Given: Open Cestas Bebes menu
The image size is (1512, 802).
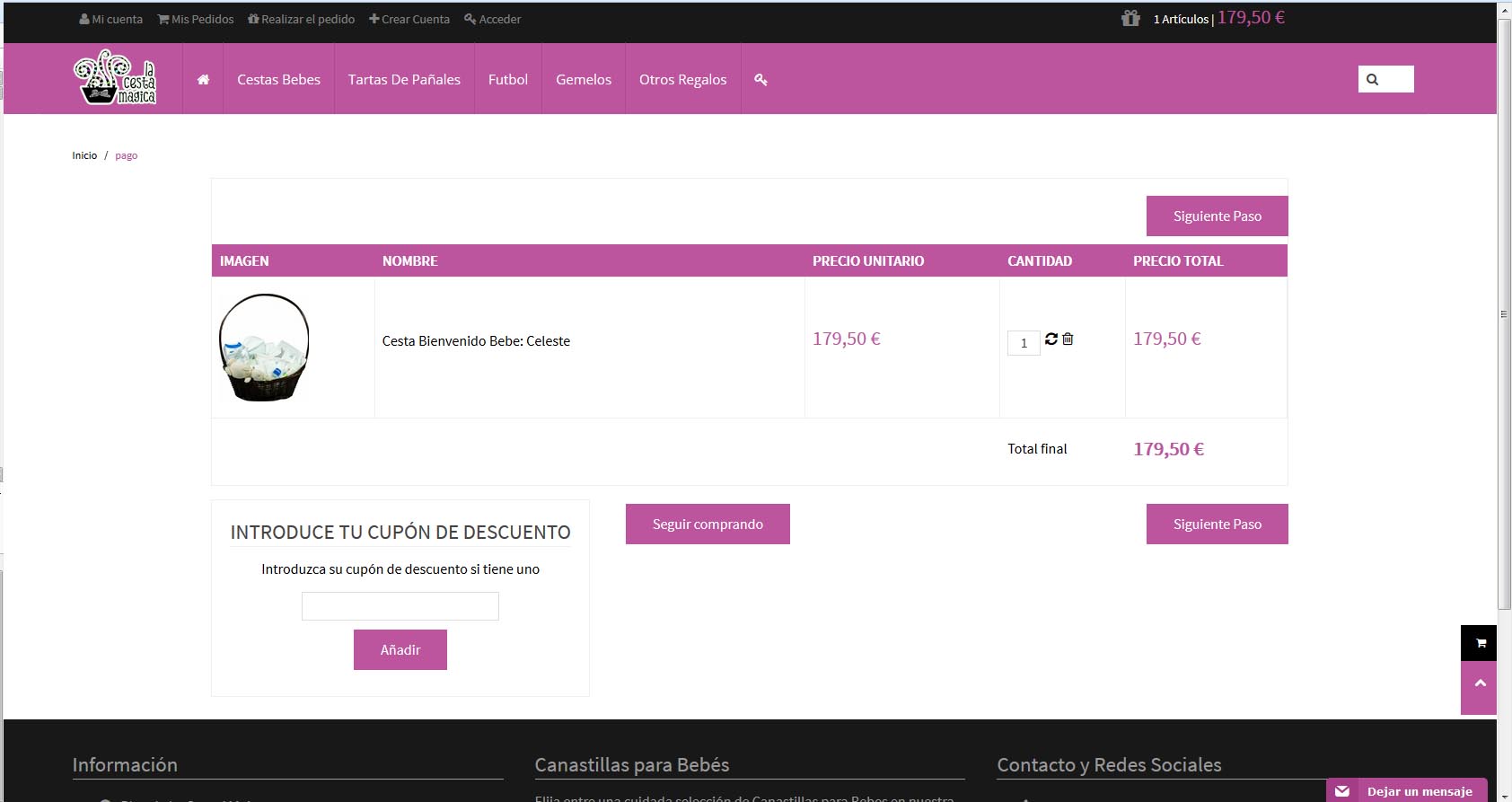Looking at the screenshot, I should tap(278, 79).
